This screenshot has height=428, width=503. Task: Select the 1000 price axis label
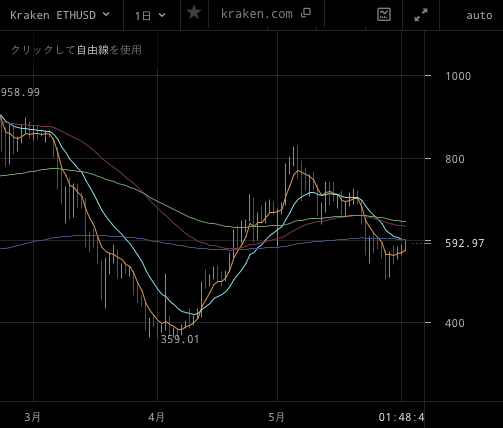[458, 76]
